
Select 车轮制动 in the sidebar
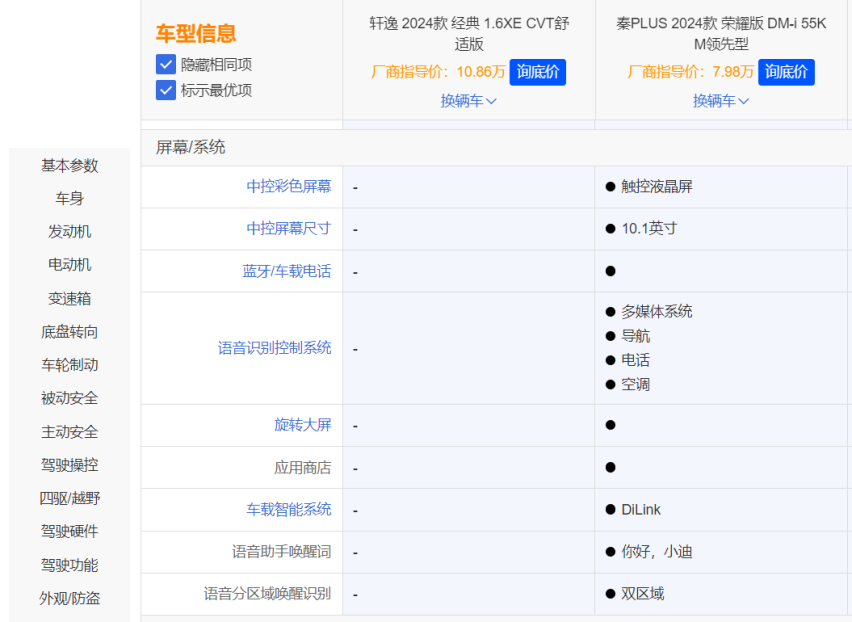click(70, 365)
